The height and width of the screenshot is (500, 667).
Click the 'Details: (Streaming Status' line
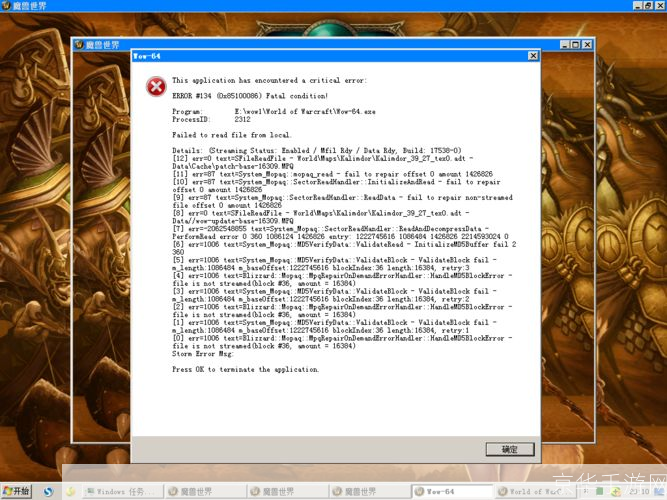(316, 151)
